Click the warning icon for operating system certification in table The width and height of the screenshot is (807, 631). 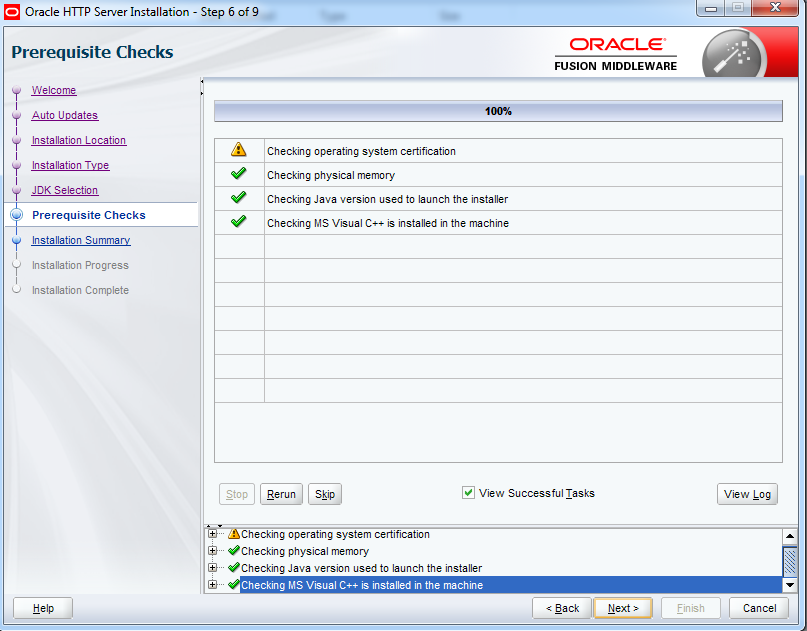(x=238, y=150)
